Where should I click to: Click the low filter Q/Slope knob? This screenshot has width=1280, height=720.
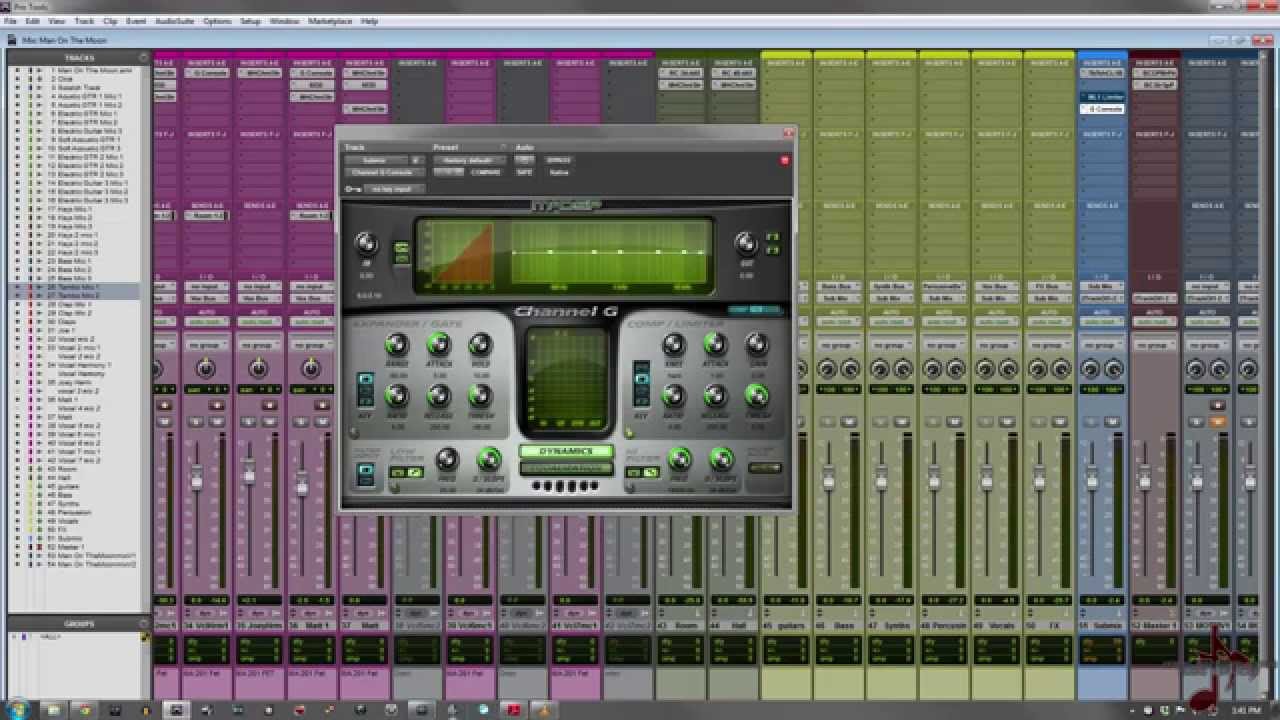[x=489, y=459]
